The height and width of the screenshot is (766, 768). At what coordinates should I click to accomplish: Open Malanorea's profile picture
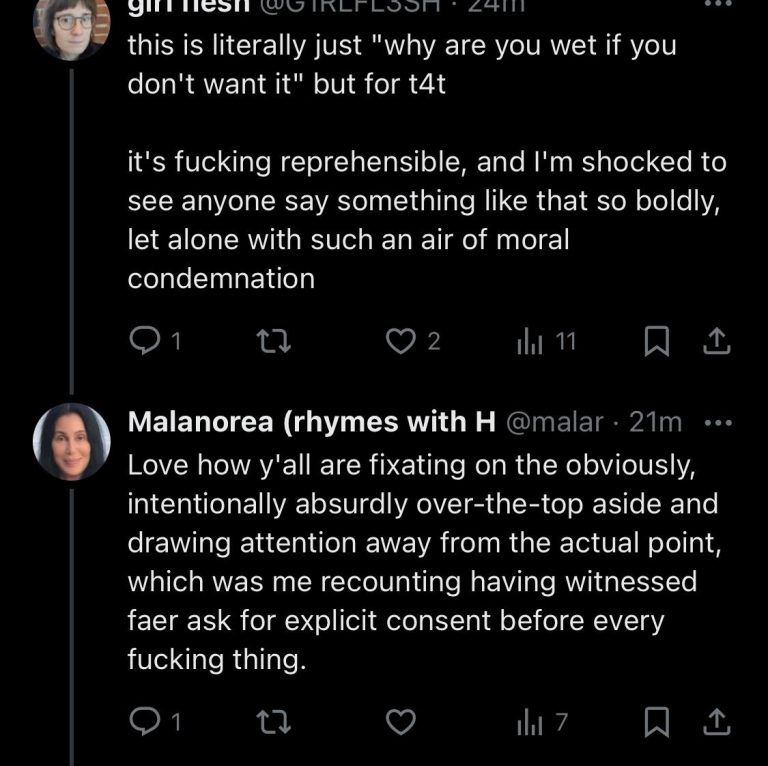[72, 443]
